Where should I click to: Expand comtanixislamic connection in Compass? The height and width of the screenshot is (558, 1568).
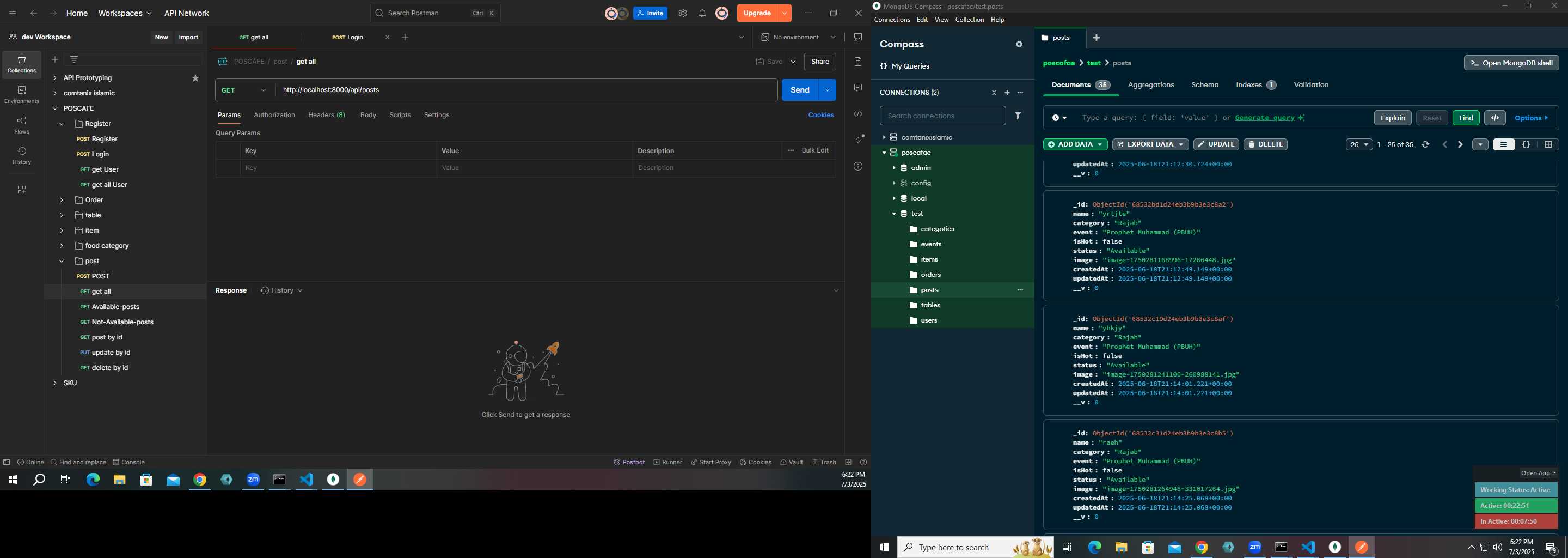(x=884, y=138)
